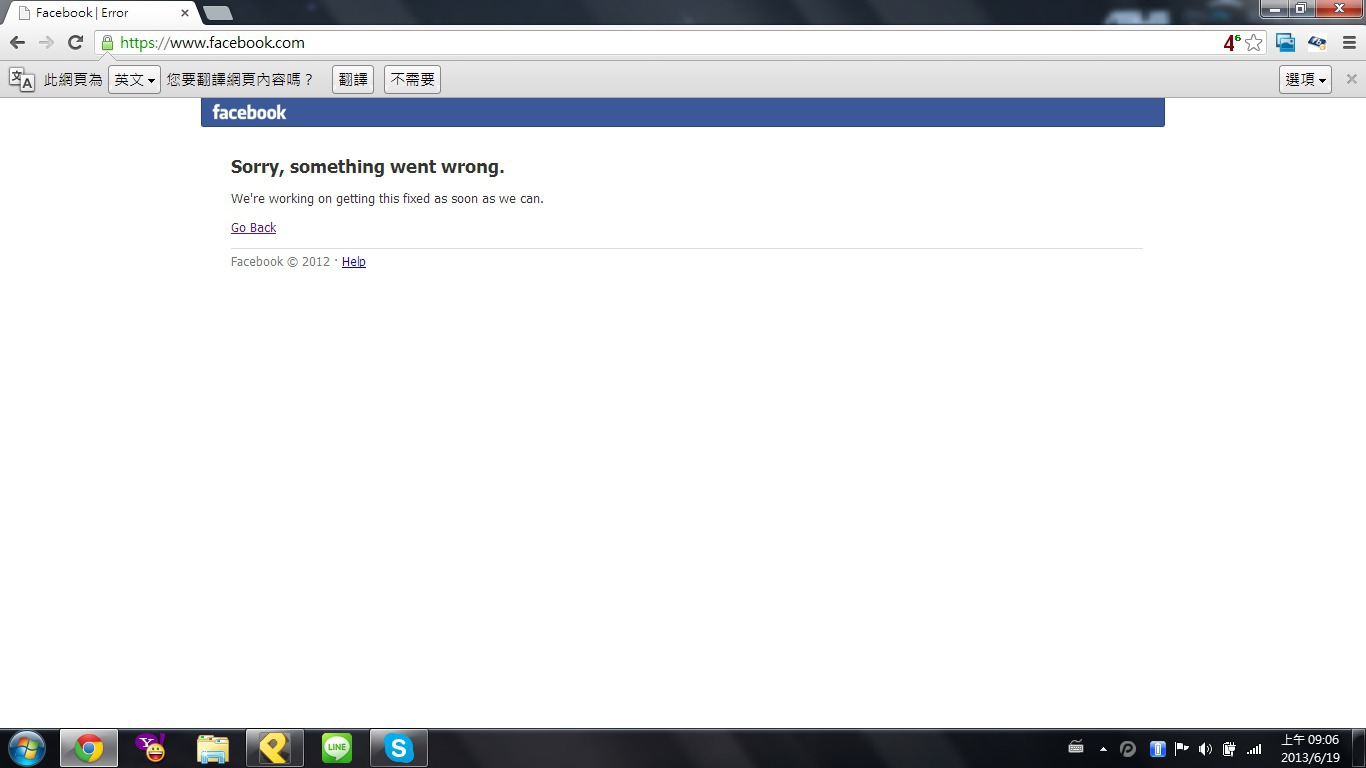Follow the Go Back link
Screen dimensions: 1366x768
tap(253, 228)
